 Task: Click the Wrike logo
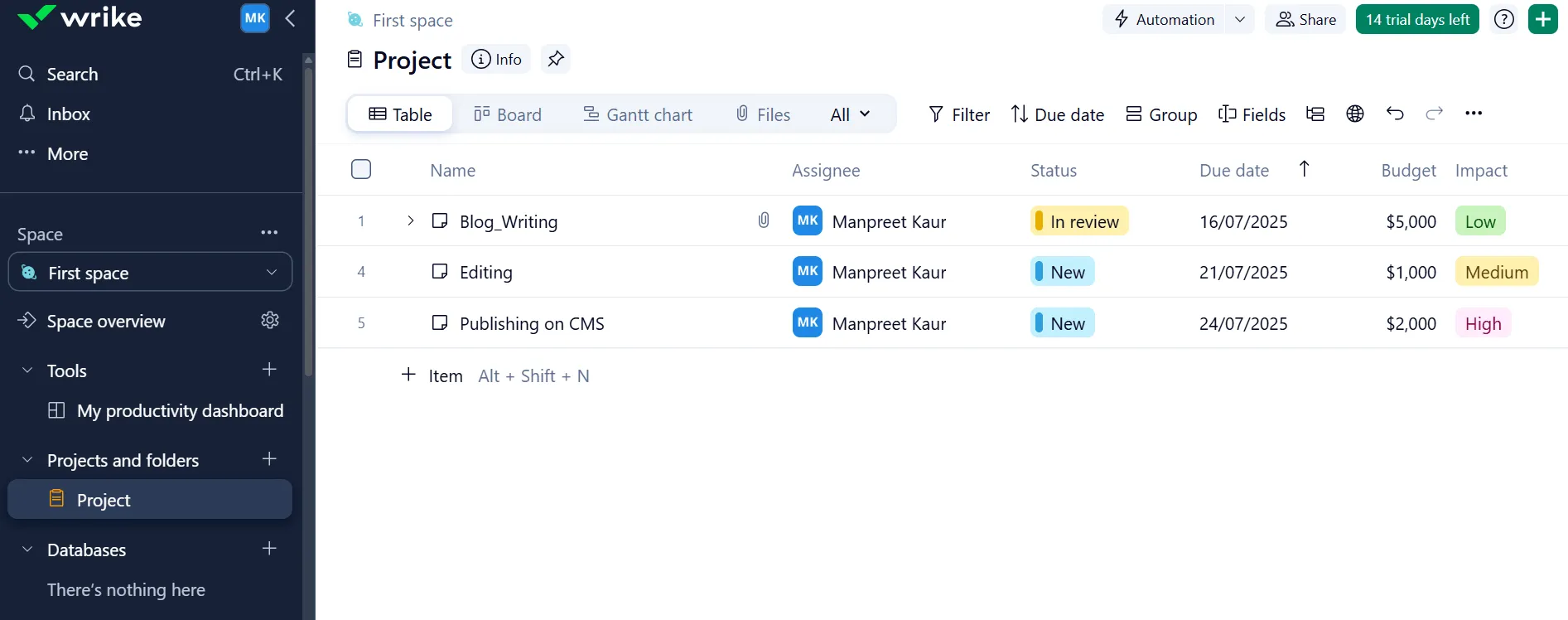point(80,17)
